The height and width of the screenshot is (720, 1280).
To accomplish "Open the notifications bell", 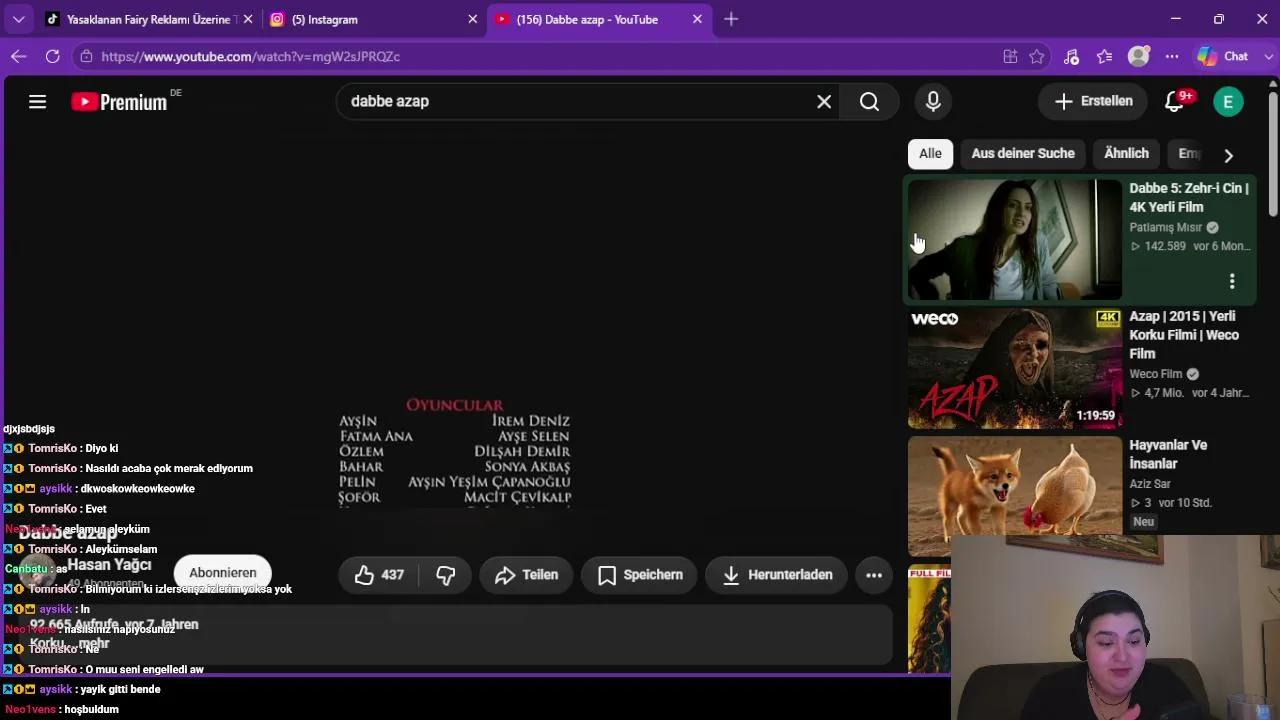I will (1176, 101).
